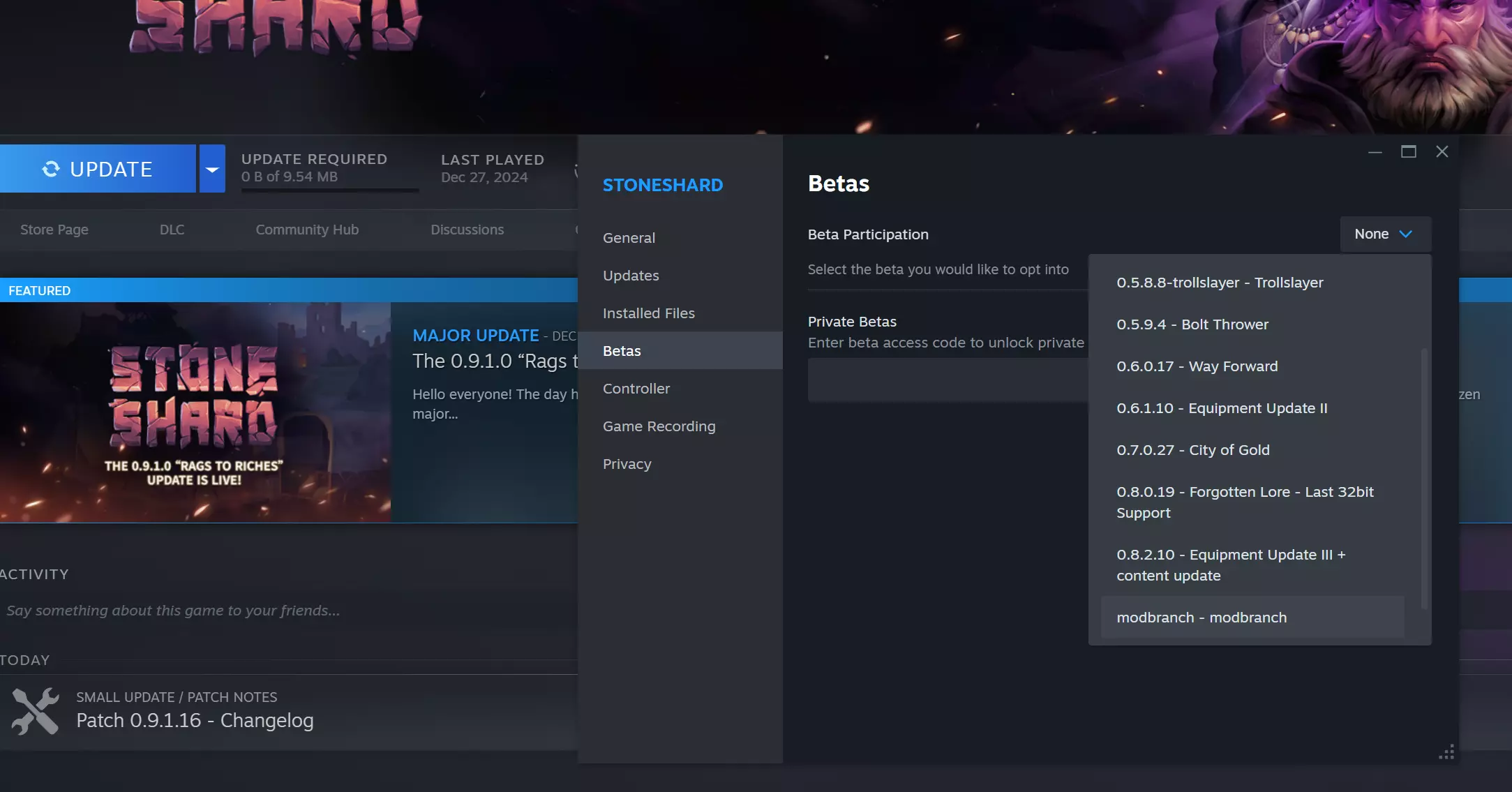
Task: Maximize the properties dialog window
Action: click(x=1408, y=151)
